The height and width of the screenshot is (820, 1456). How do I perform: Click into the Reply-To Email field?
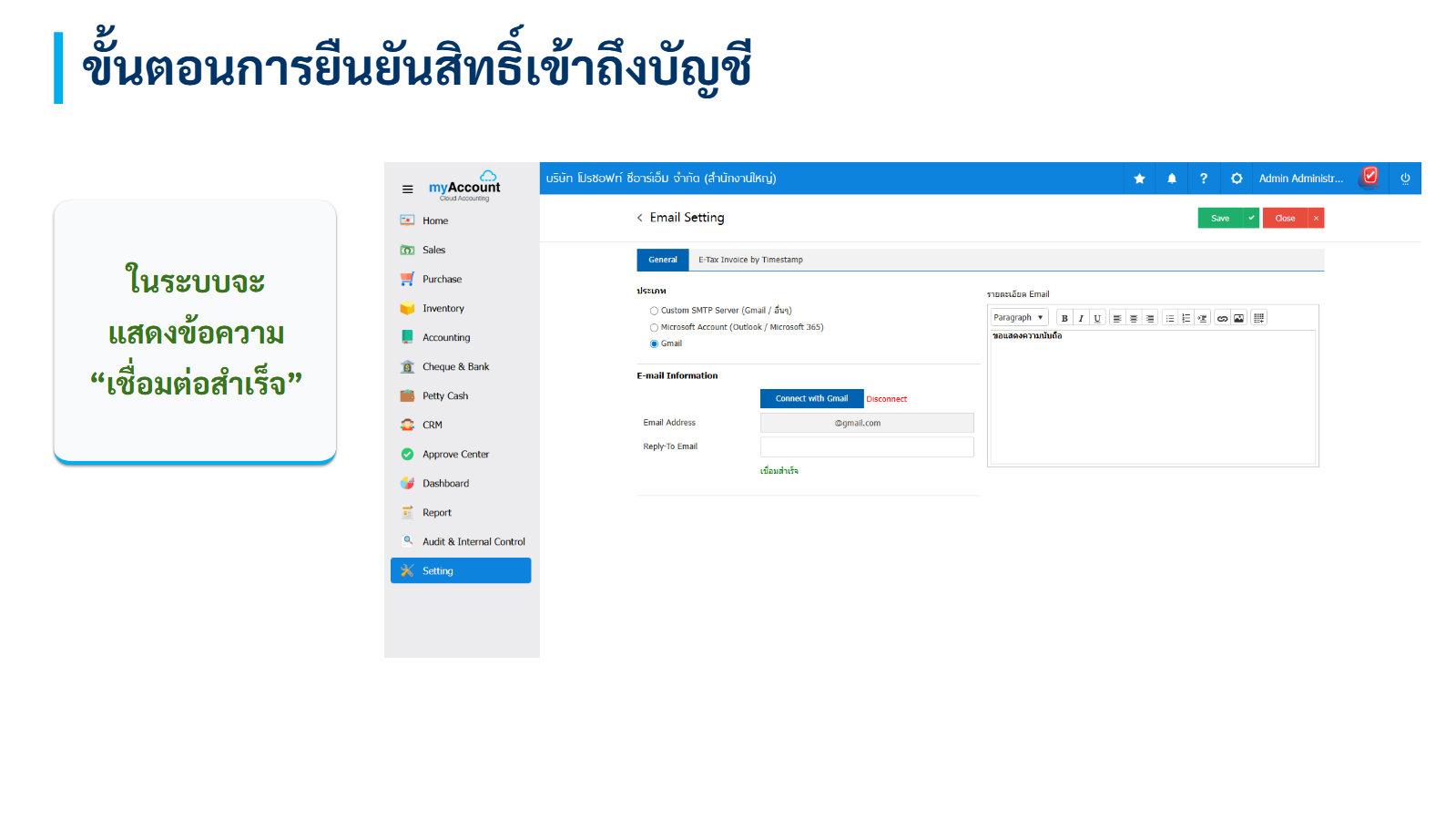(x=867, y=447)
